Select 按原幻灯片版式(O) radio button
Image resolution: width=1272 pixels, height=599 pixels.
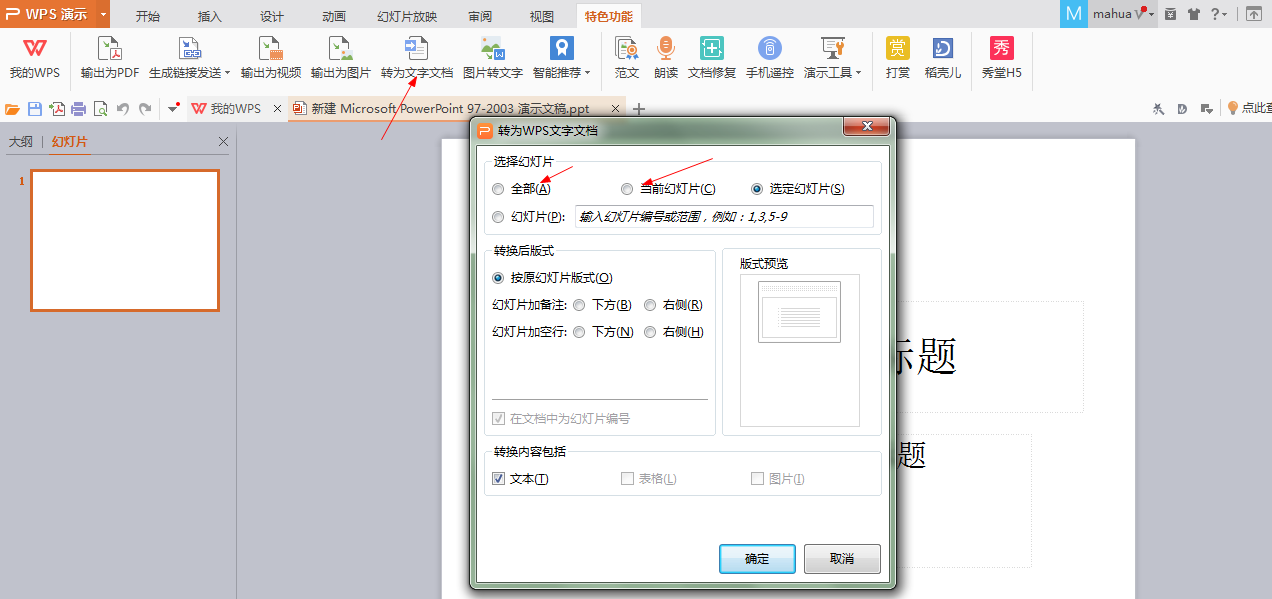click(x=498, y=278)
